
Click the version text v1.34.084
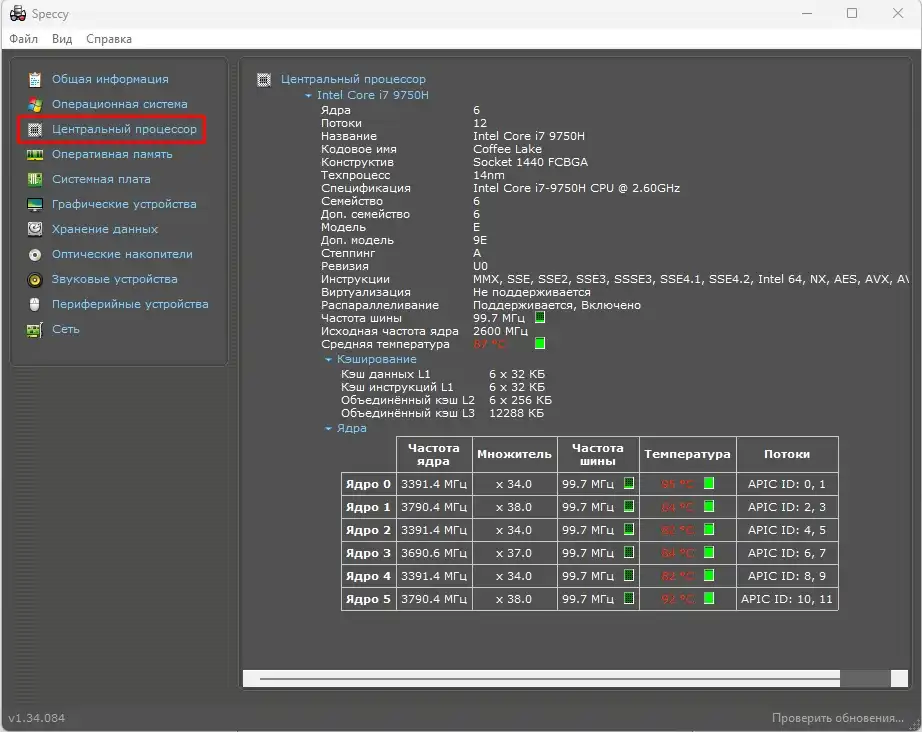click(x=36, y=718)
